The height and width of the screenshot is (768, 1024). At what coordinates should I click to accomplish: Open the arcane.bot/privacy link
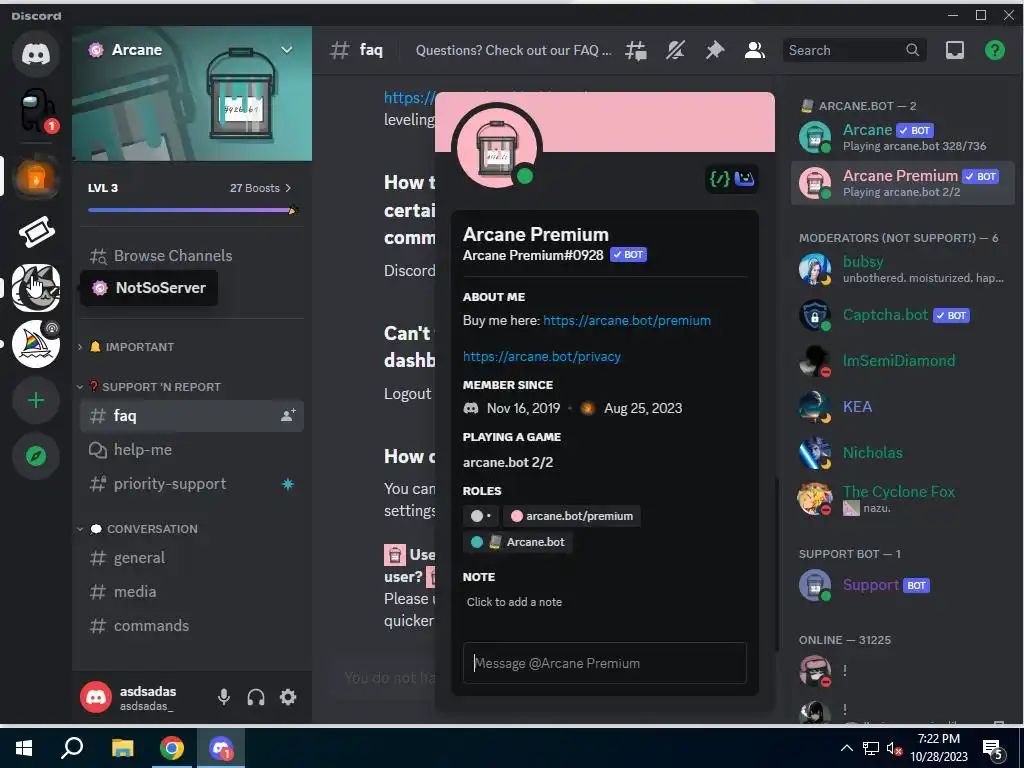pyautogui.click(x=541, y=357)
